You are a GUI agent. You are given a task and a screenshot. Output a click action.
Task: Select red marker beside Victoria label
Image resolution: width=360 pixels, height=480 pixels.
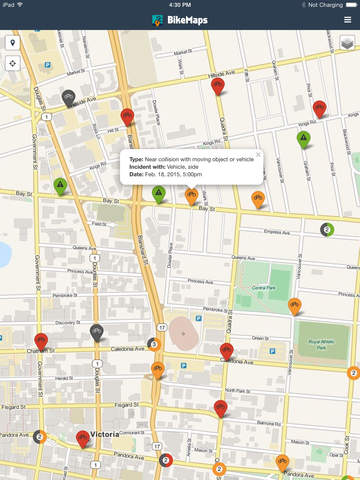(83, 439)
